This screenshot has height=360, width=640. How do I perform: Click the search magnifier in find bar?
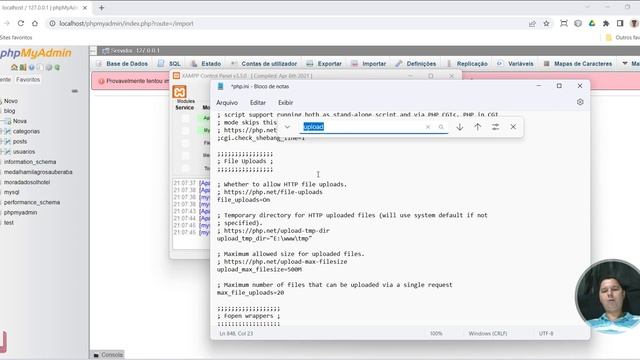[441, 127]
